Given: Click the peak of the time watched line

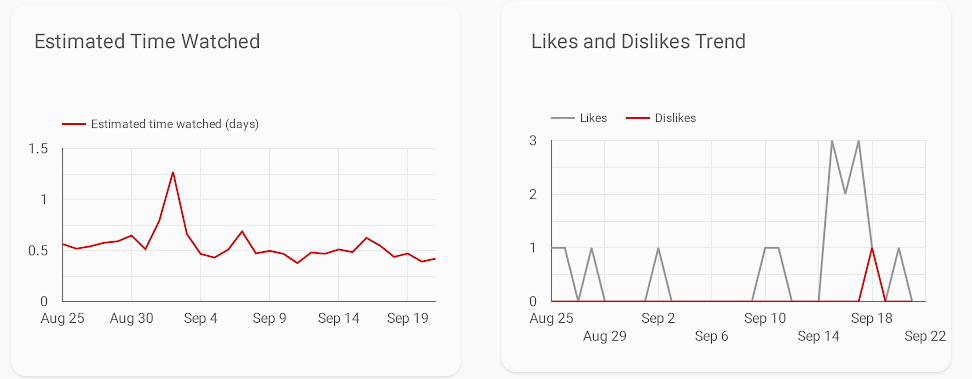Looking at the screenshot, I should pos(173,172).
